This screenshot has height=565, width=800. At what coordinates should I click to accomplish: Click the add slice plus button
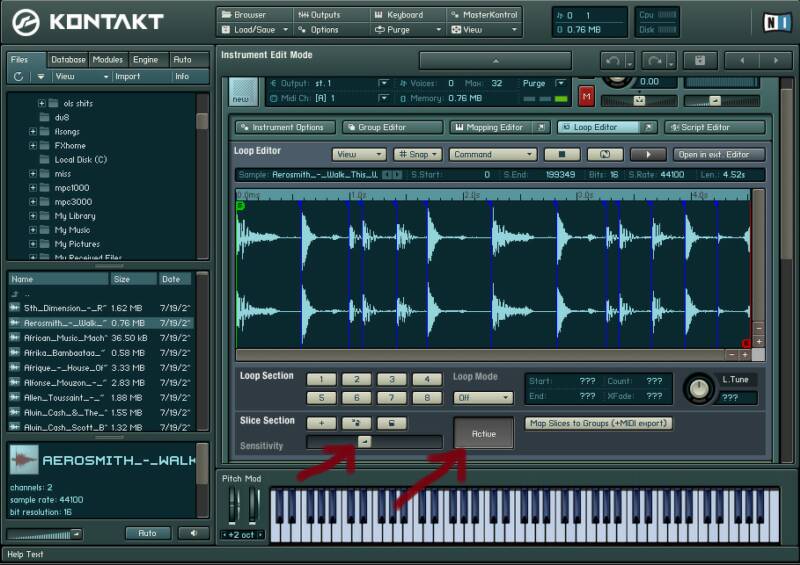[x=321, y=423]
